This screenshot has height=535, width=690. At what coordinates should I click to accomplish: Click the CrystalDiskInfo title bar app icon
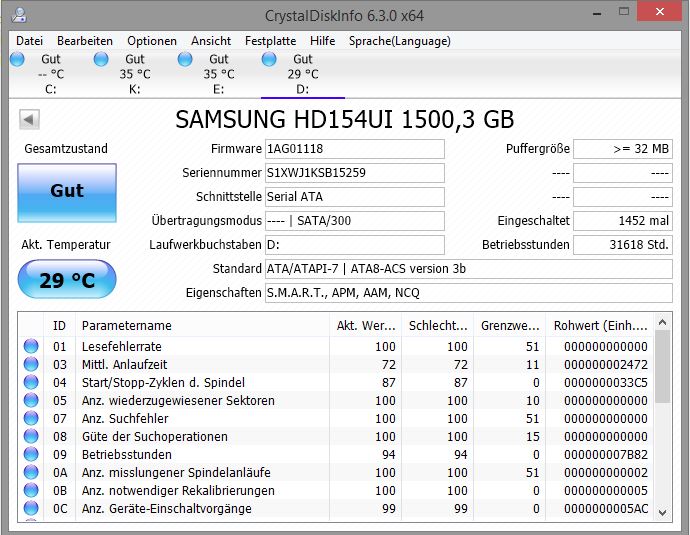pyautogui.click(x=19, y=15)
